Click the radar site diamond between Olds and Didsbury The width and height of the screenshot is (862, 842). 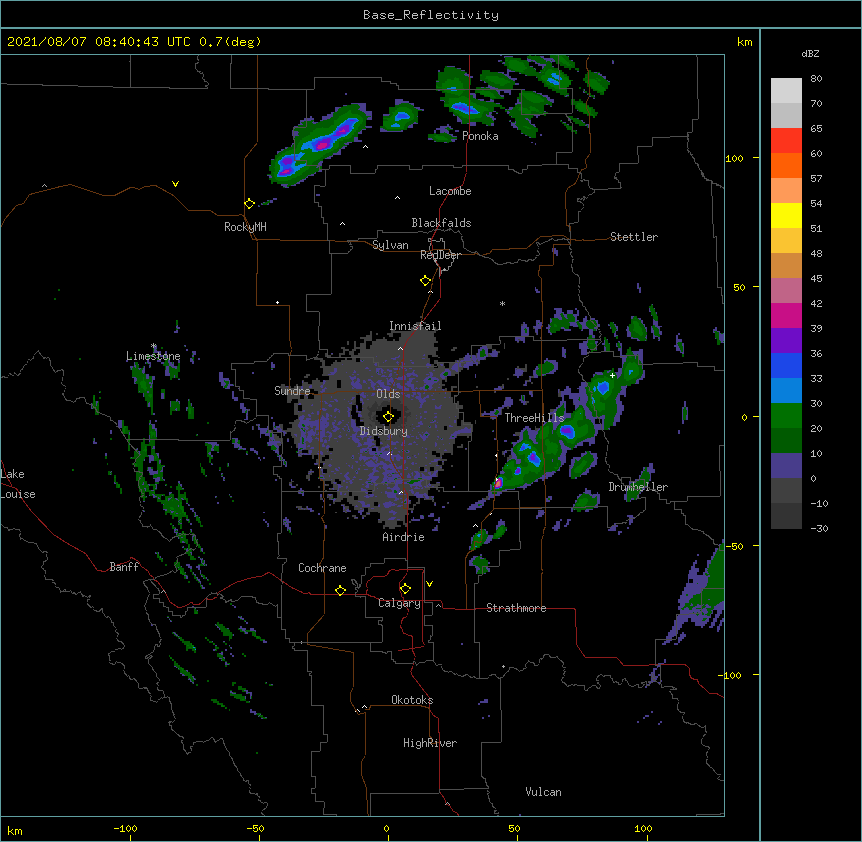(389, 417)
